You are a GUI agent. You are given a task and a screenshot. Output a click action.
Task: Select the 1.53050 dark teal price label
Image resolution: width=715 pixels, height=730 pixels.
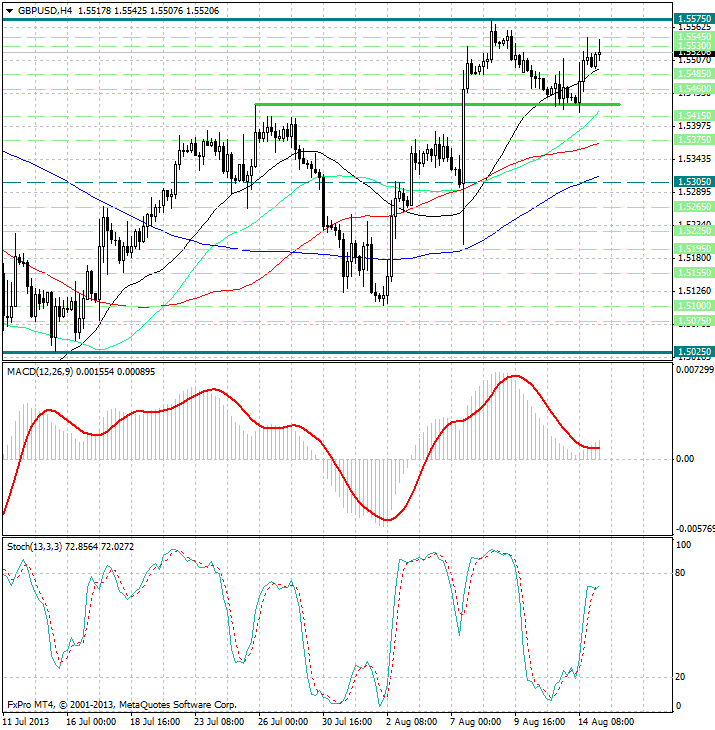pos(693,182)
